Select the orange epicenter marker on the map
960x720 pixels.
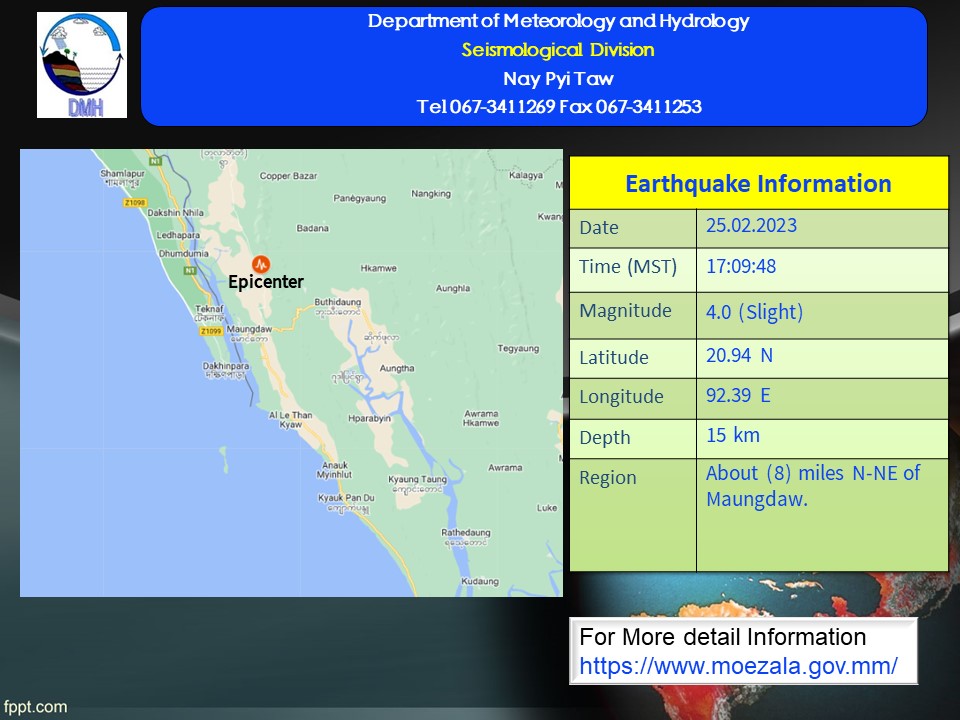click(261, 264)
